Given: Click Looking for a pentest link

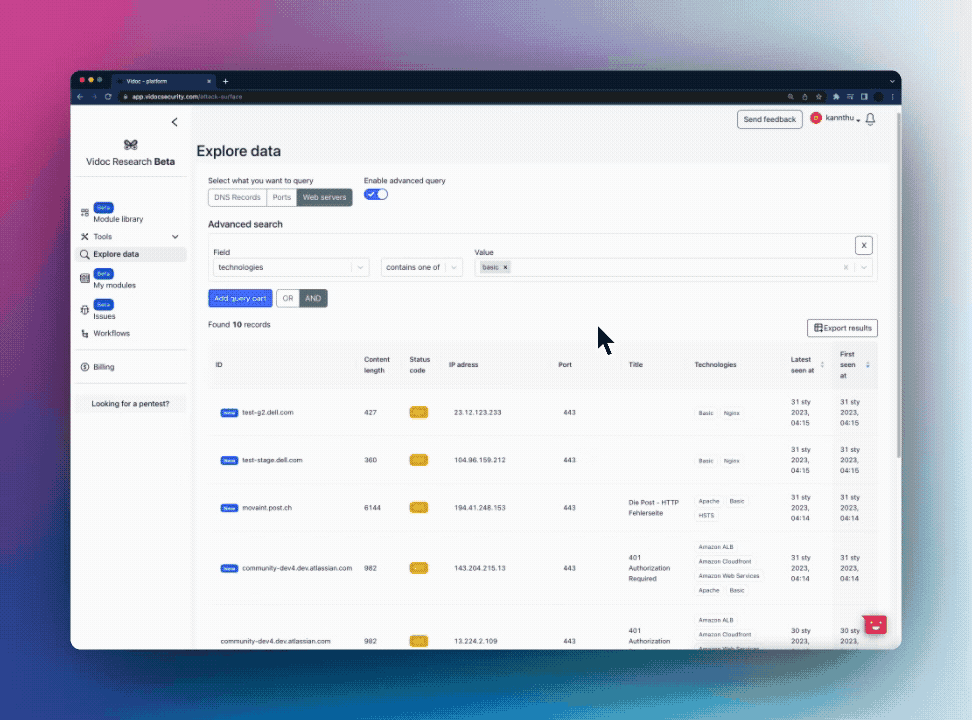Looking at the screenshot, I should pyautogui.click(x=130, y=404).
